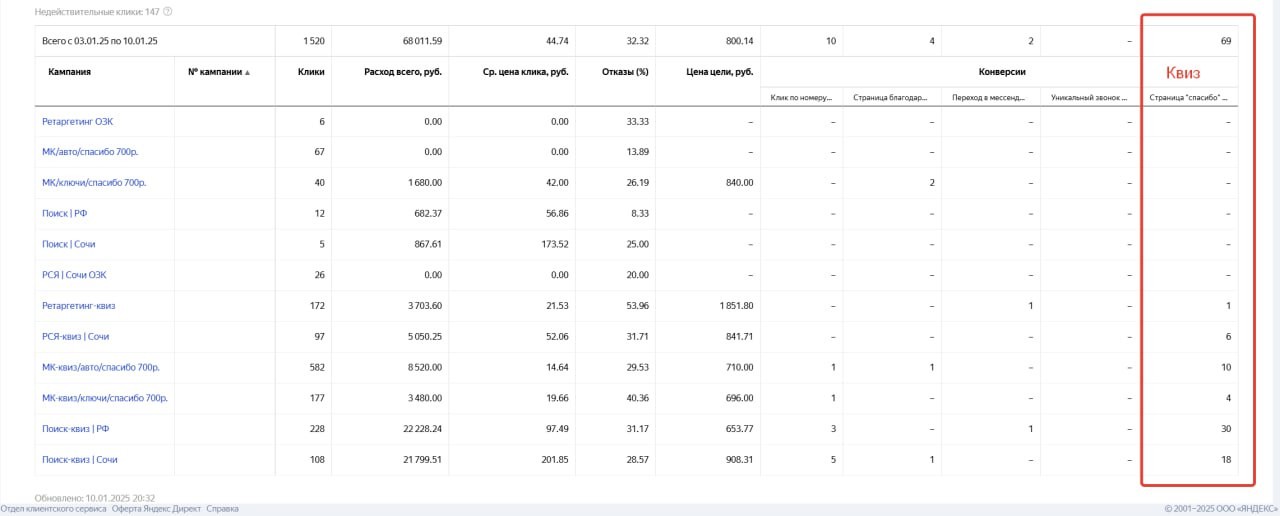Viewport: 1280px width, 516px height.
Task: Open campaign РСЯ-квиз | Сочи
Action: click(76, 337)
